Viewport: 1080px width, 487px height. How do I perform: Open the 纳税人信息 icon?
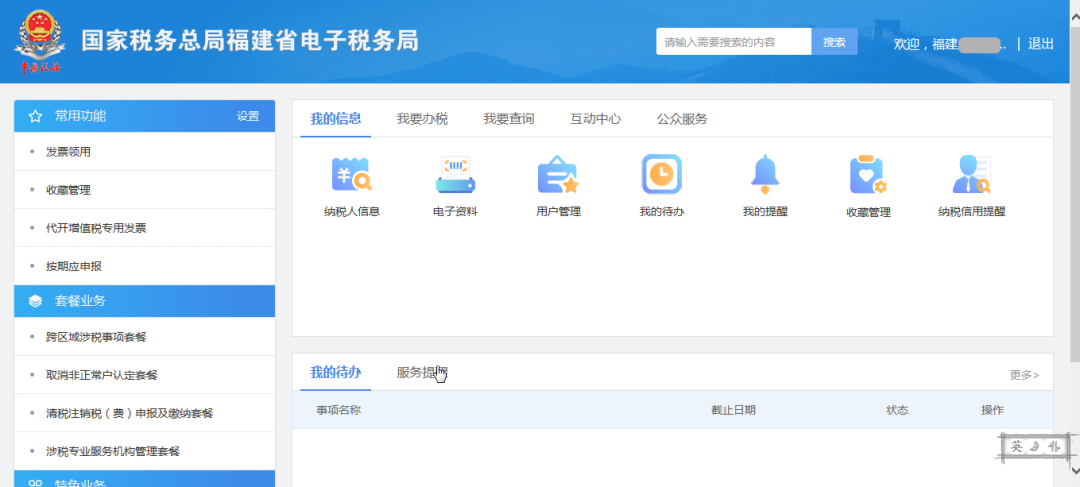[x=352, y=174]
